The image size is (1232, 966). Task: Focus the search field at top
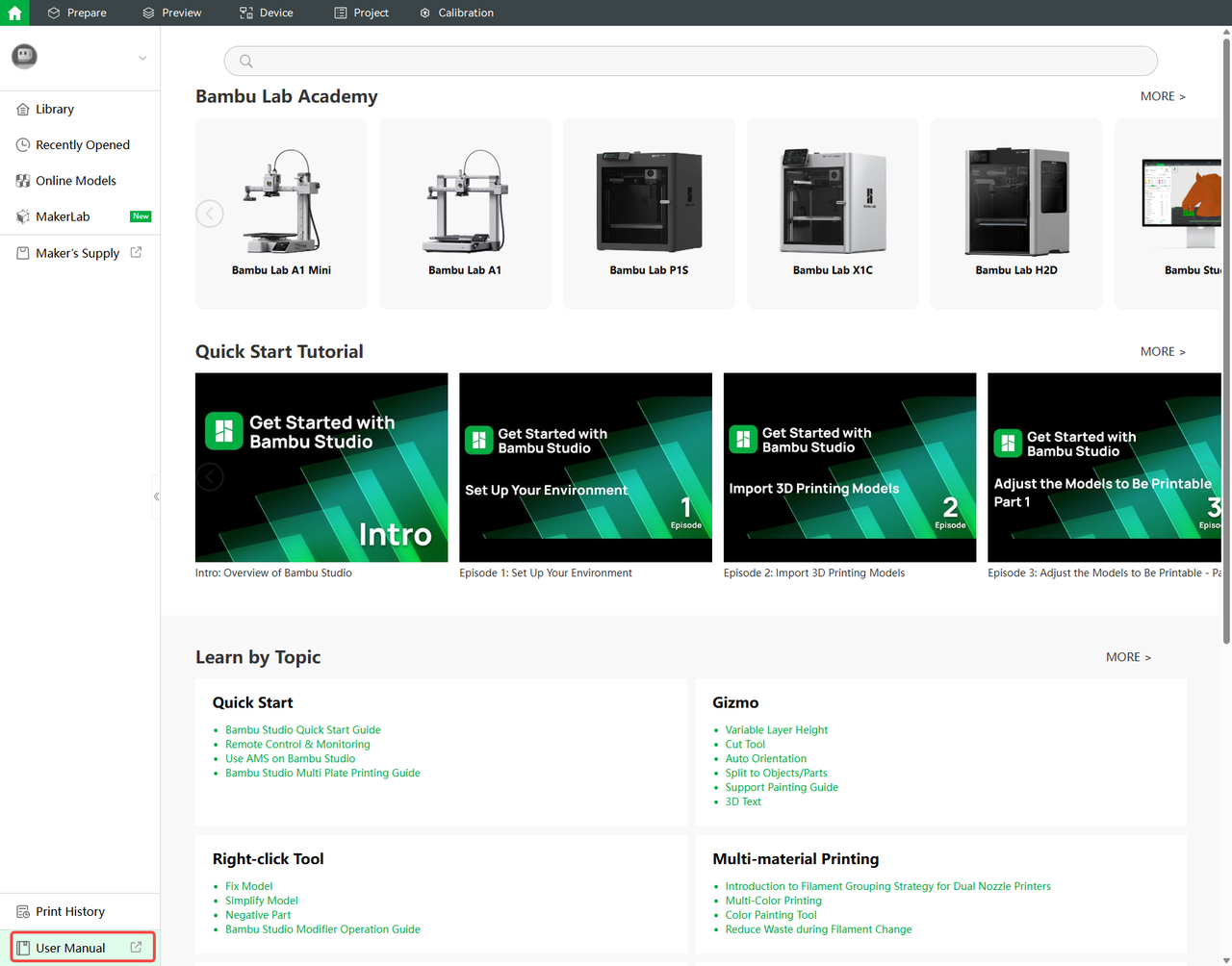(690, 61)
